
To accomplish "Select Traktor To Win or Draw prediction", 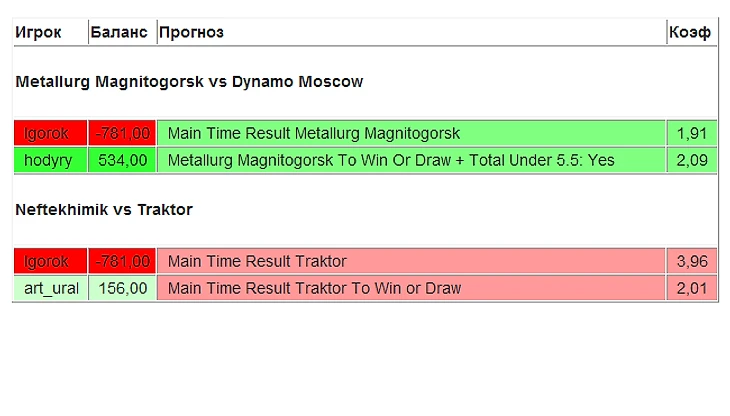I will pyautogui.click(x=314, y=288).
